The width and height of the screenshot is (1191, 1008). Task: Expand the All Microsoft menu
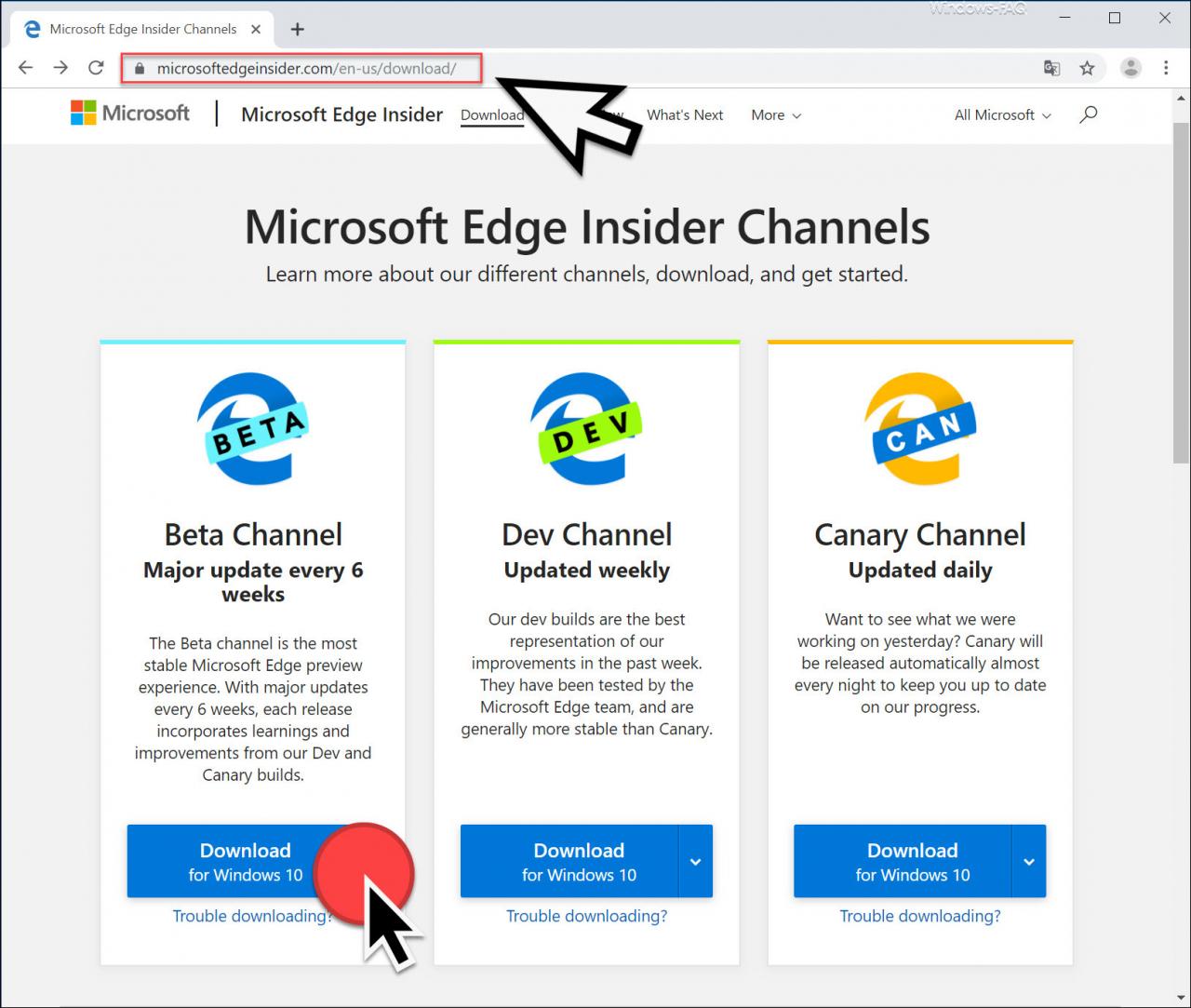coord(1003,114)
